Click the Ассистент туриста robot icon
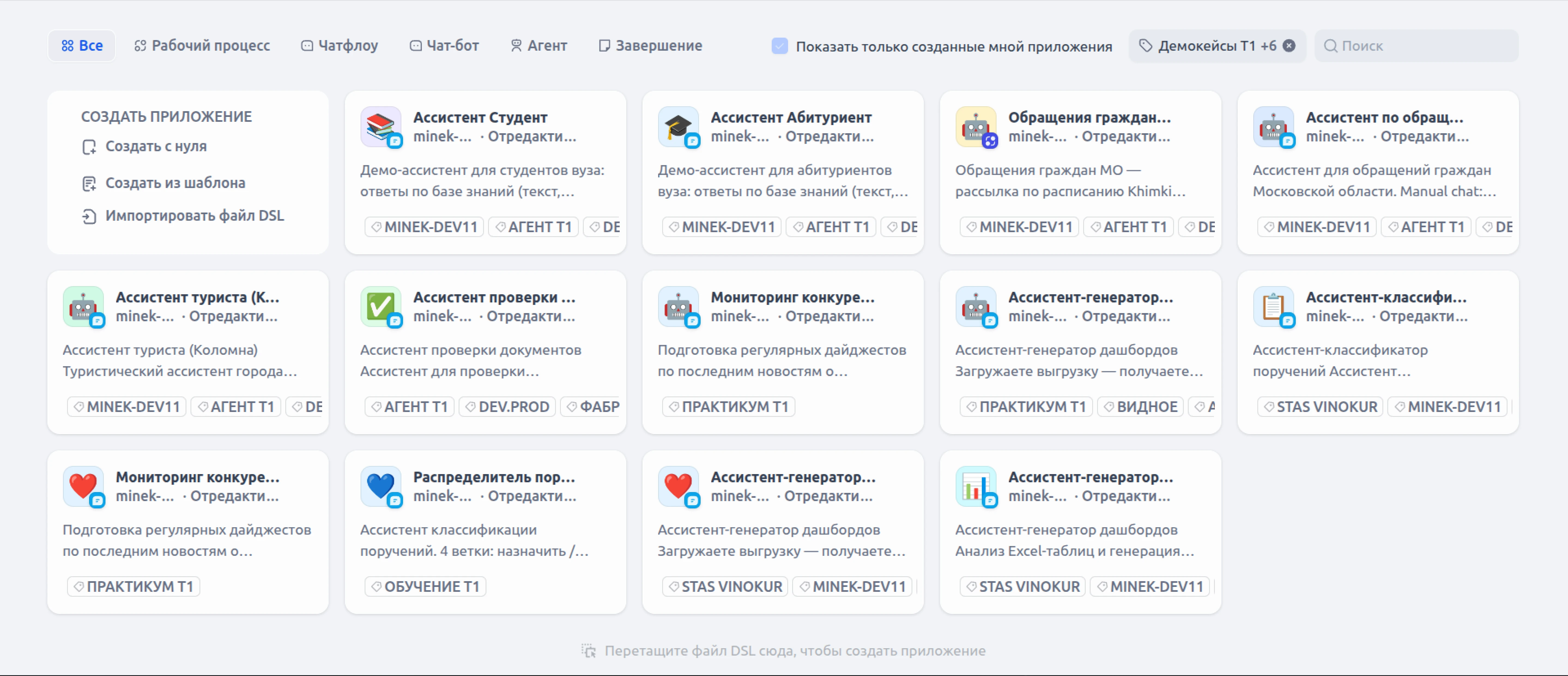 click(83, 307)
